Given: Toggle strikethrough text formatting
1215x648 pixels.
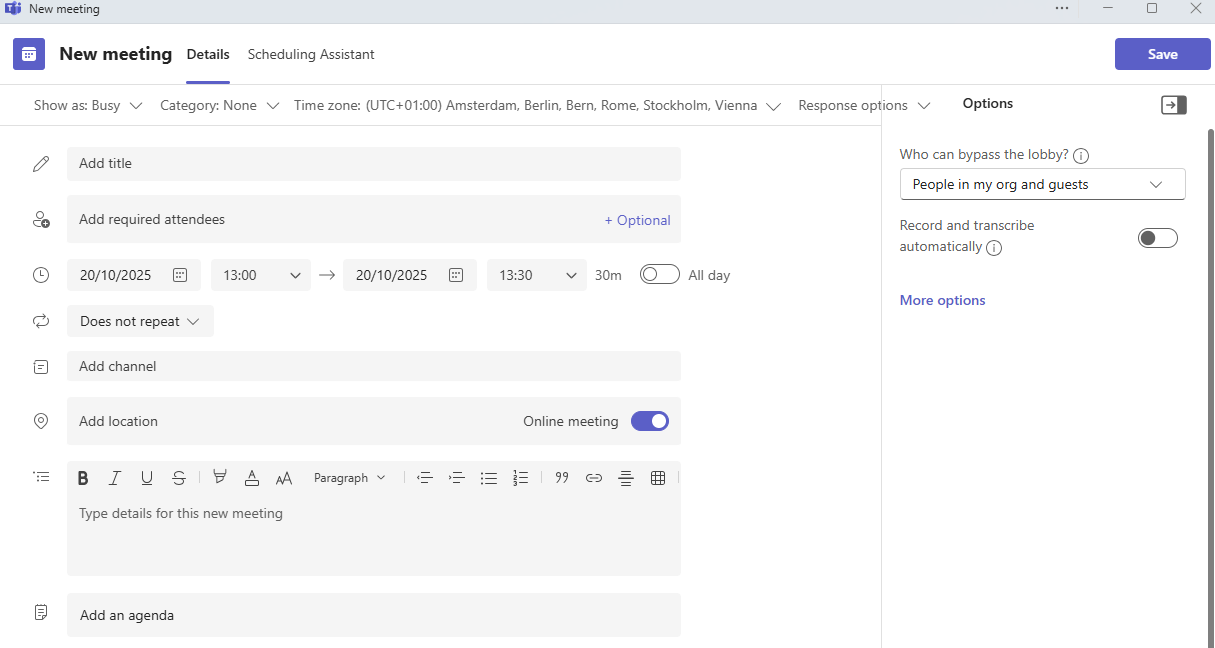Looking at the screenshot, I should (179, 478).
